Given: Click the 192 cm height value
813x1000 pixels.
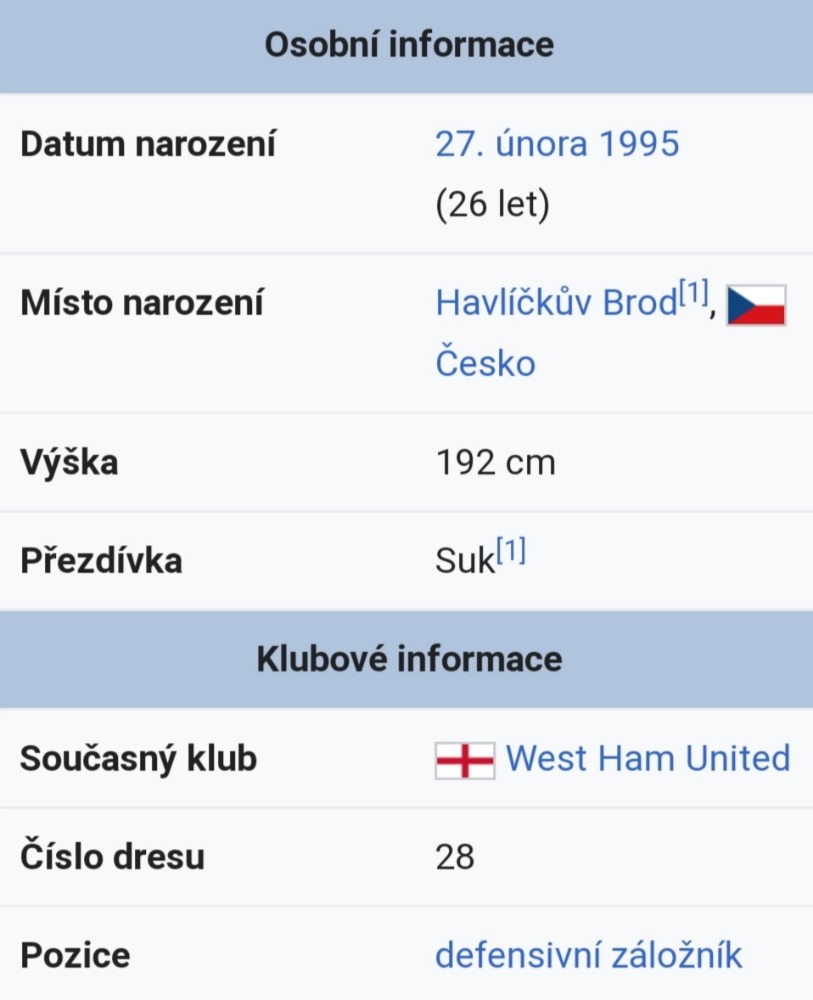Looking at the screenshot, I should coord(495,462).
